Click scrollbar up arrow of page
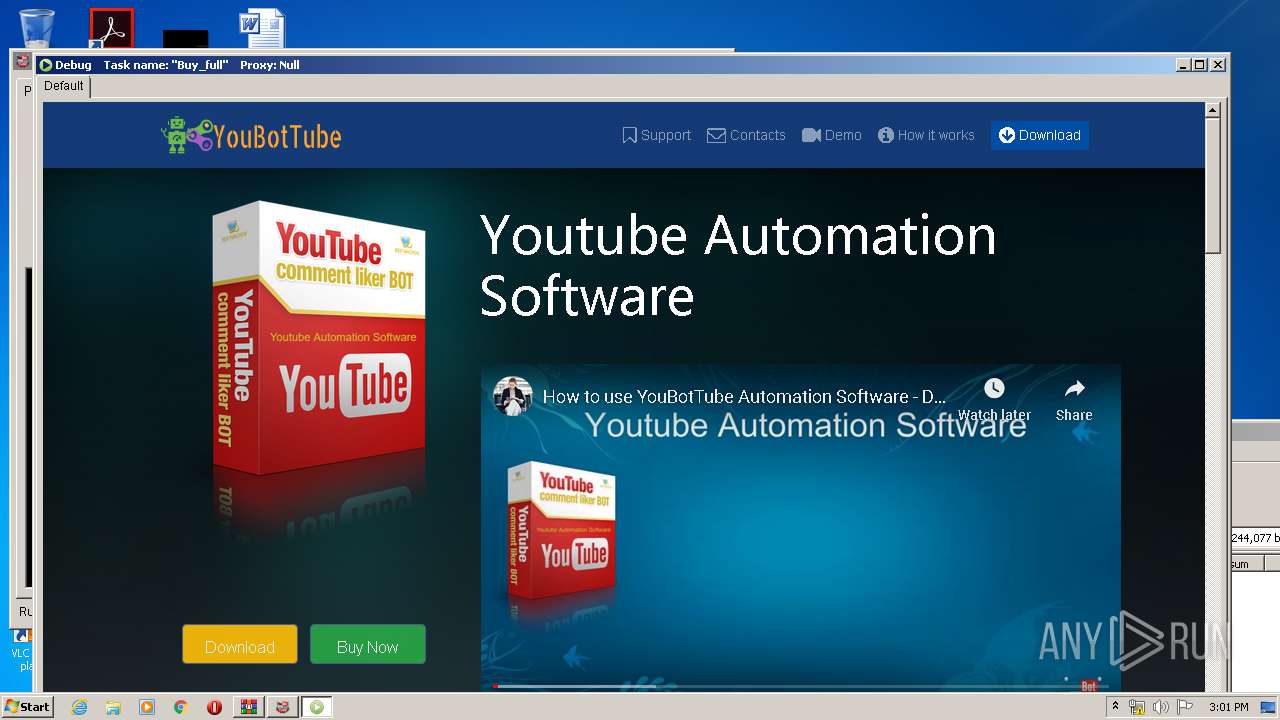Image resolution: width=1280 pixels, height=720 pixels. 1213,110
